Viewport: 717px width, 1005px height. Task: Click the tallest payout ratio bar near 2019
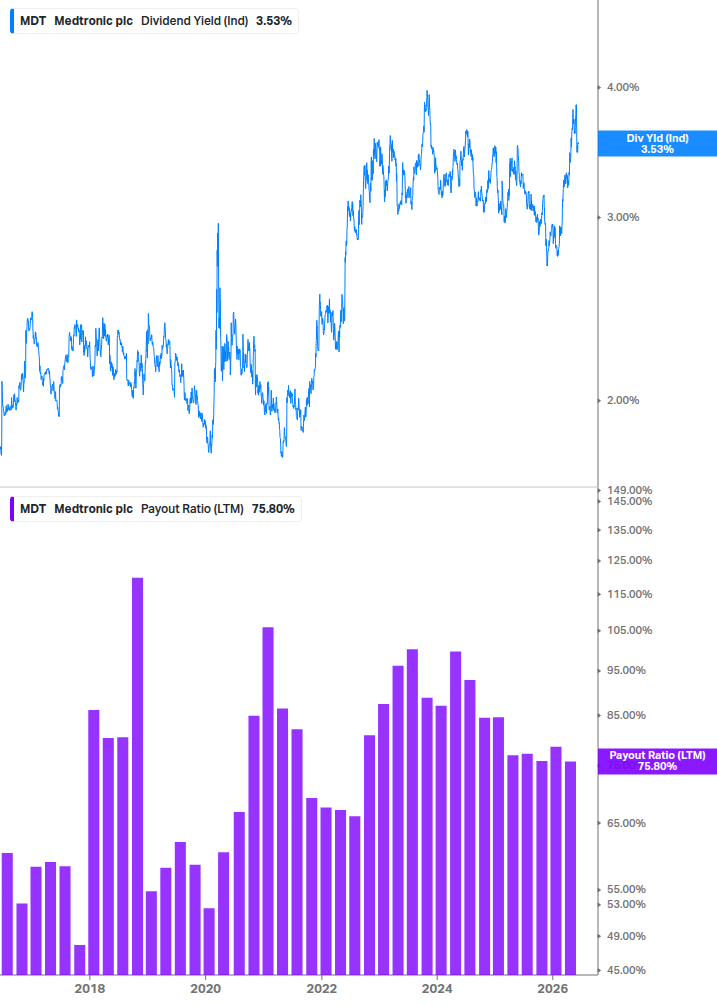pyautogui.click(x=137, y=776)
